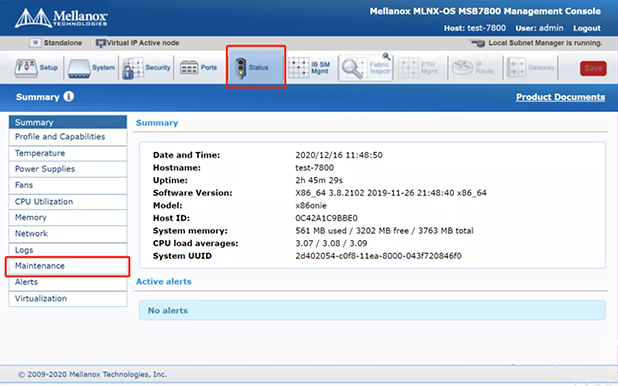This screenshot has width=618, height=386.
Task: Click the CPU load averages value
Action: tap(331, 243)
